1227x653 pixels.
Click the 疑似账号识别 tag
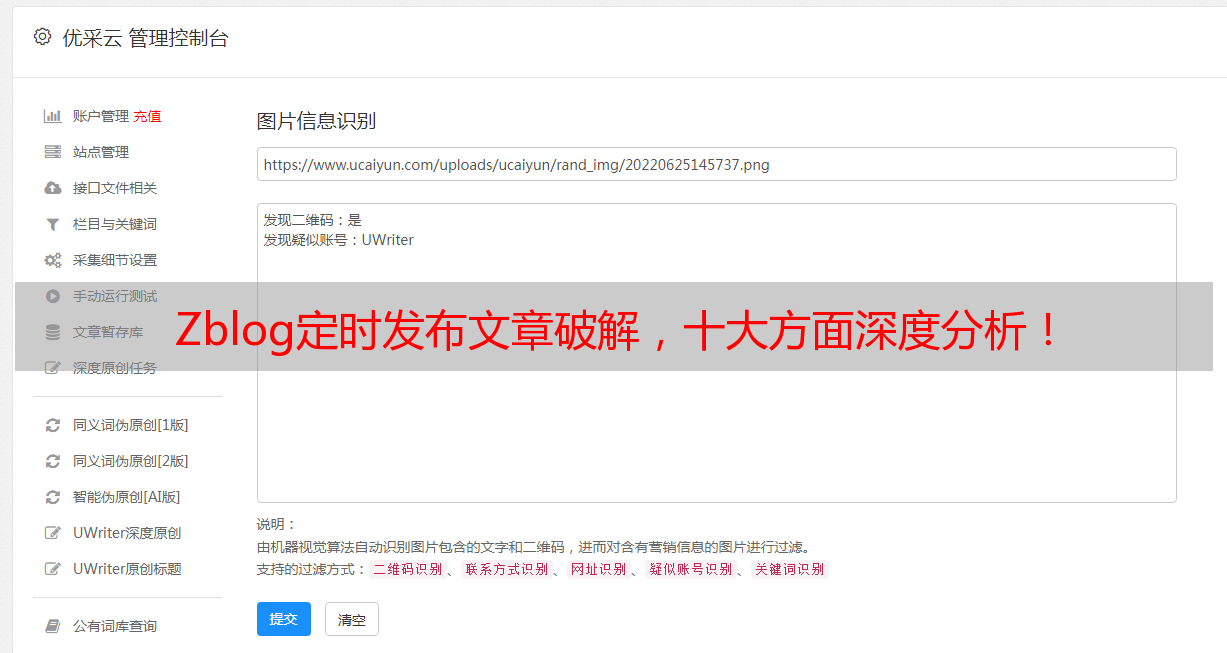tap(690, 569)
